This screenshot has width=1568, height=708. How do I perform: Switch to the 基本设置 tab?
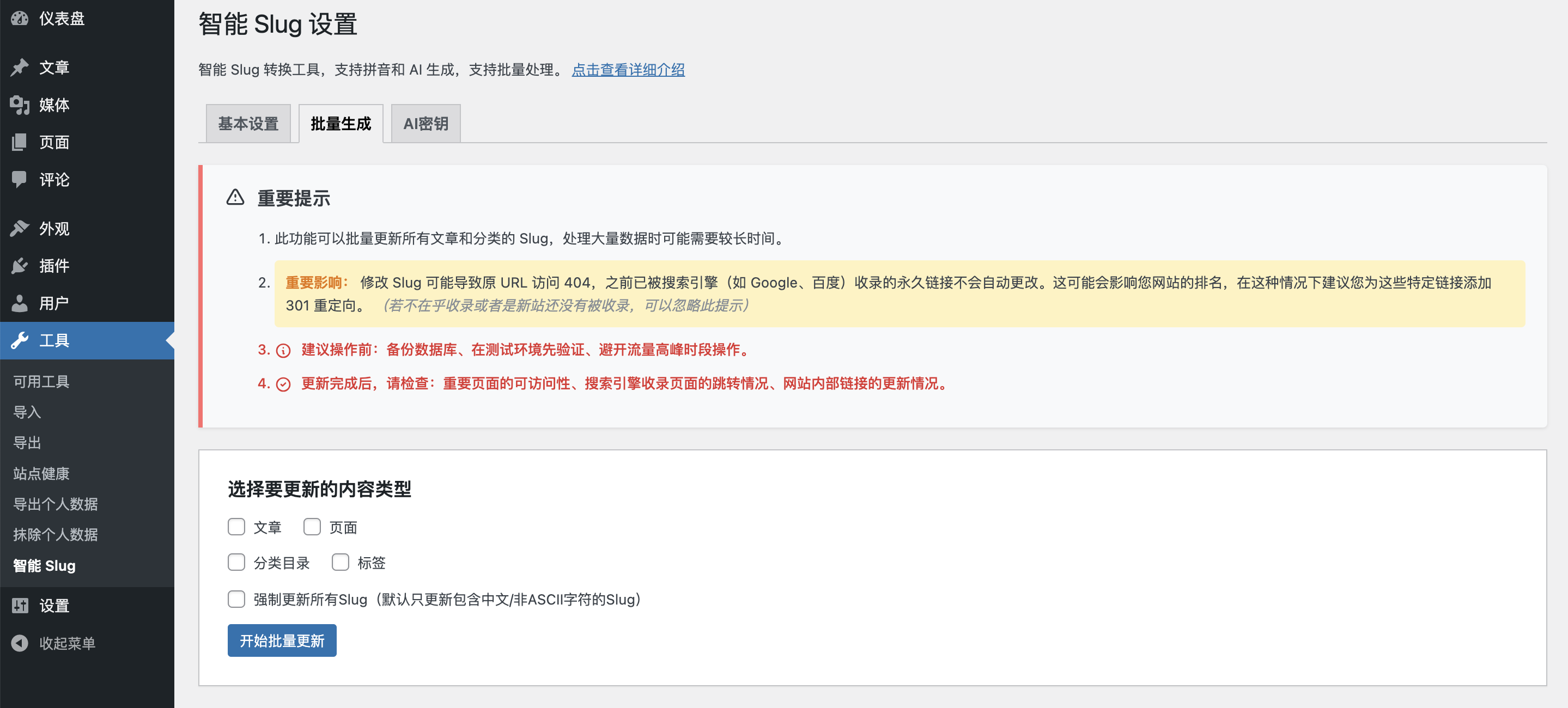(x=248, y=124)
